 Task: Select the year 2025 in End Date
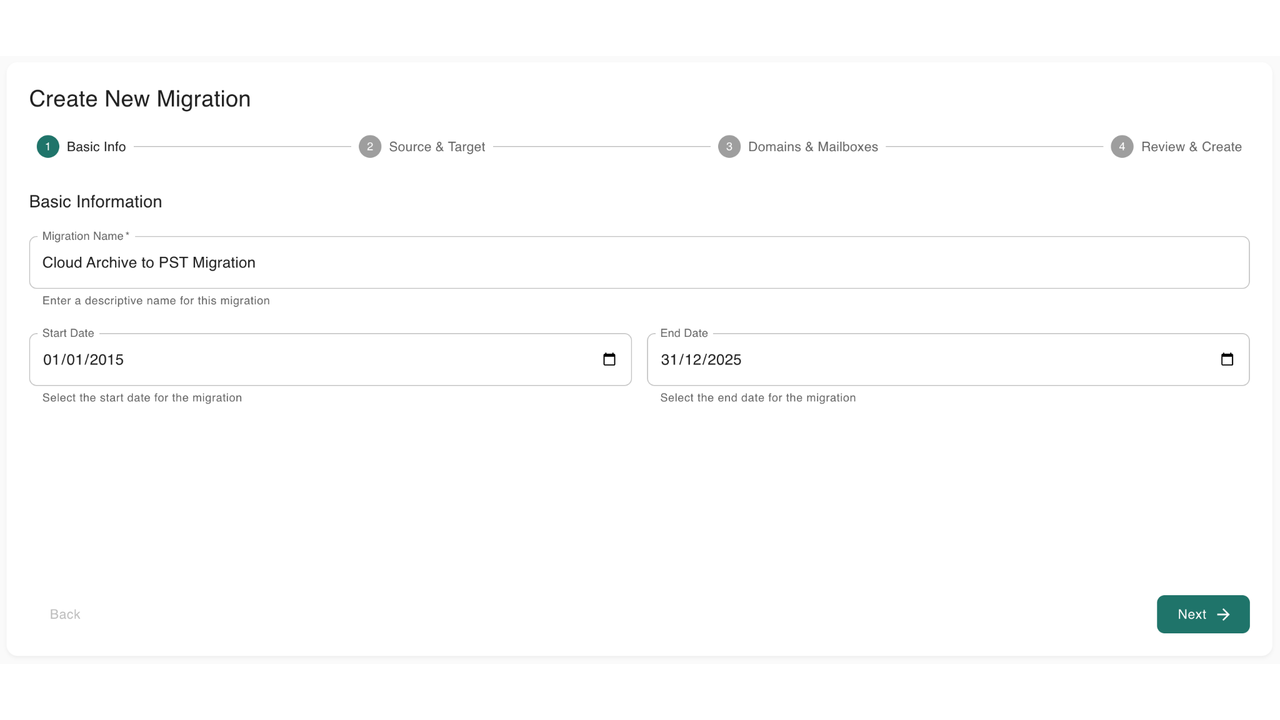coord(724,360)
